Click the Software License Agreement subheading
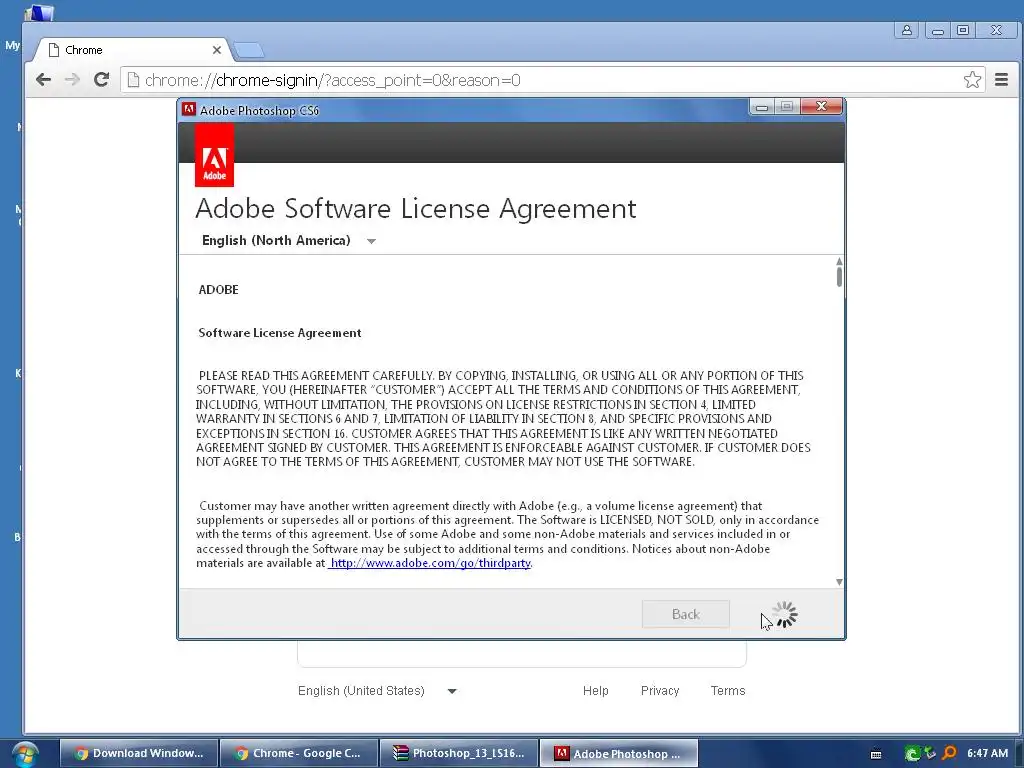This screenshot has width=1024, height=768. point(280,332)
